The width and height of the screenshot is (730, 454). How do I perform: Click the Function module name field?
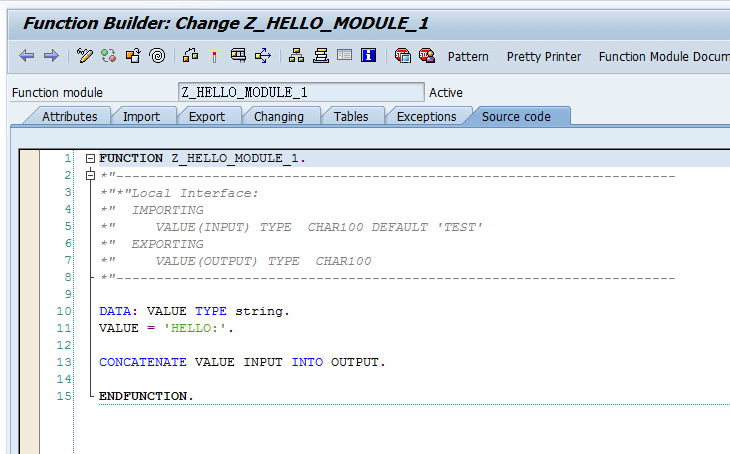(x=300, y=92)
